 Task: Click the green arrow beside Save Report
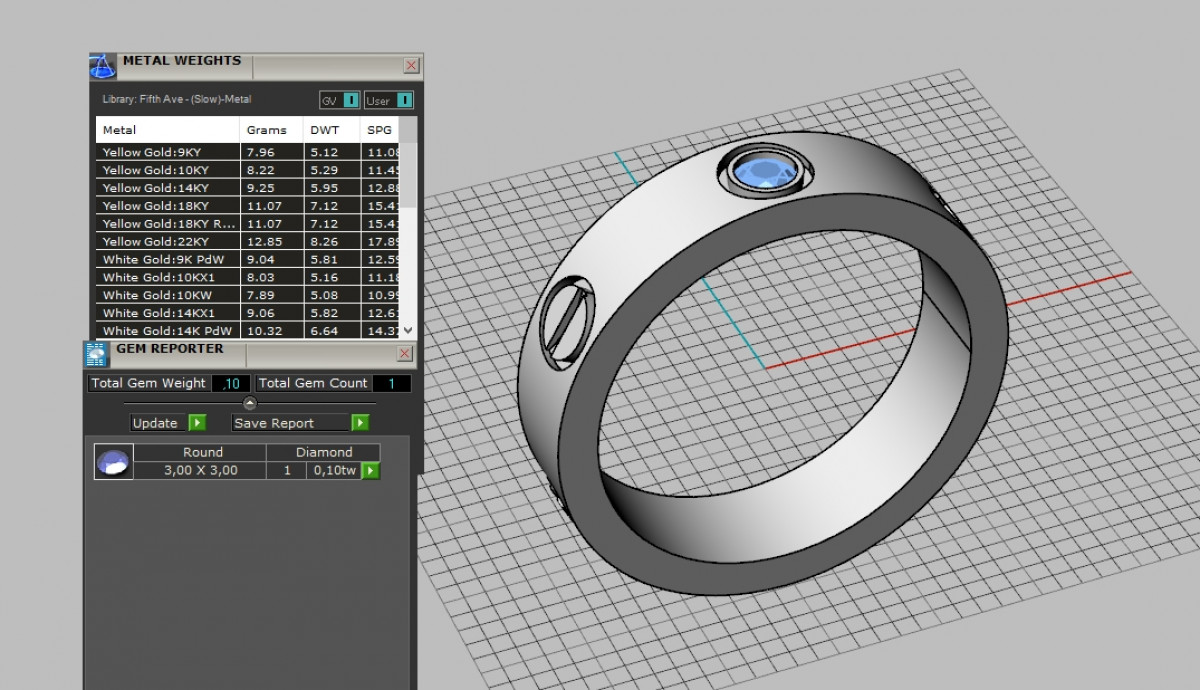click(360, 423)
